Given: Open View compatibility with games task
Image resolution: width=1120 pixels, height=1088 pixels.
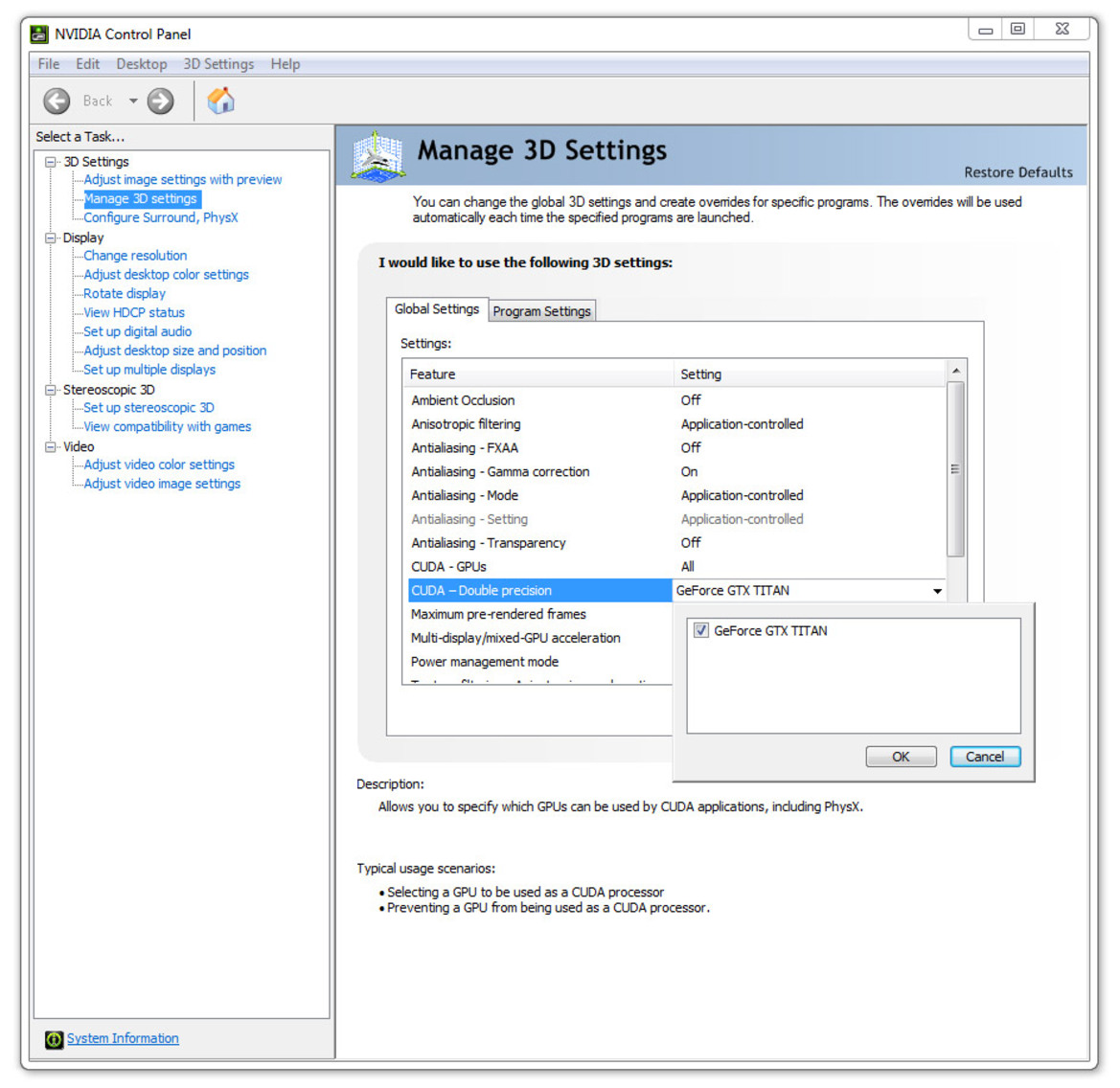Looking at the screenshot, I should pyautogui.click(x=167, y=427).
